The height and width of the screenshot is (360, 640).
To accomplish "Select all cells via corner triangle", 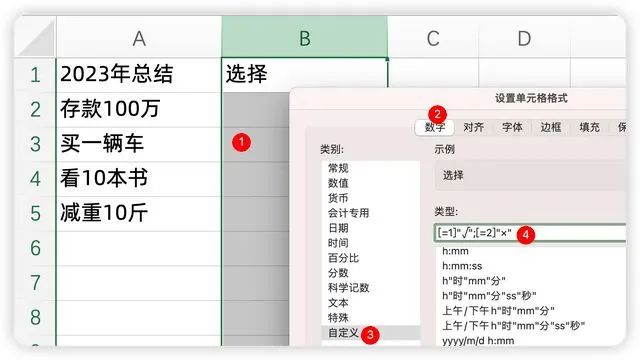I will click(x=36, y=38).
